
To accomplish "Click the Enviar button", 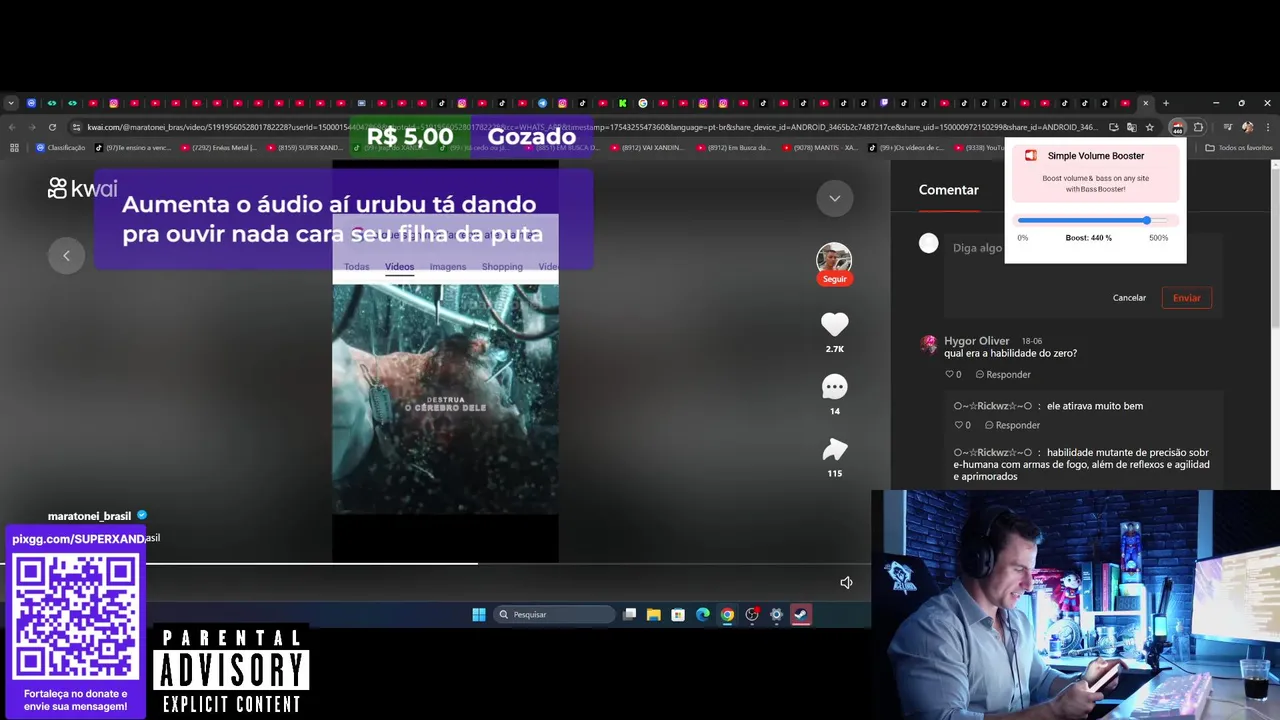I will coord(1187,298).
